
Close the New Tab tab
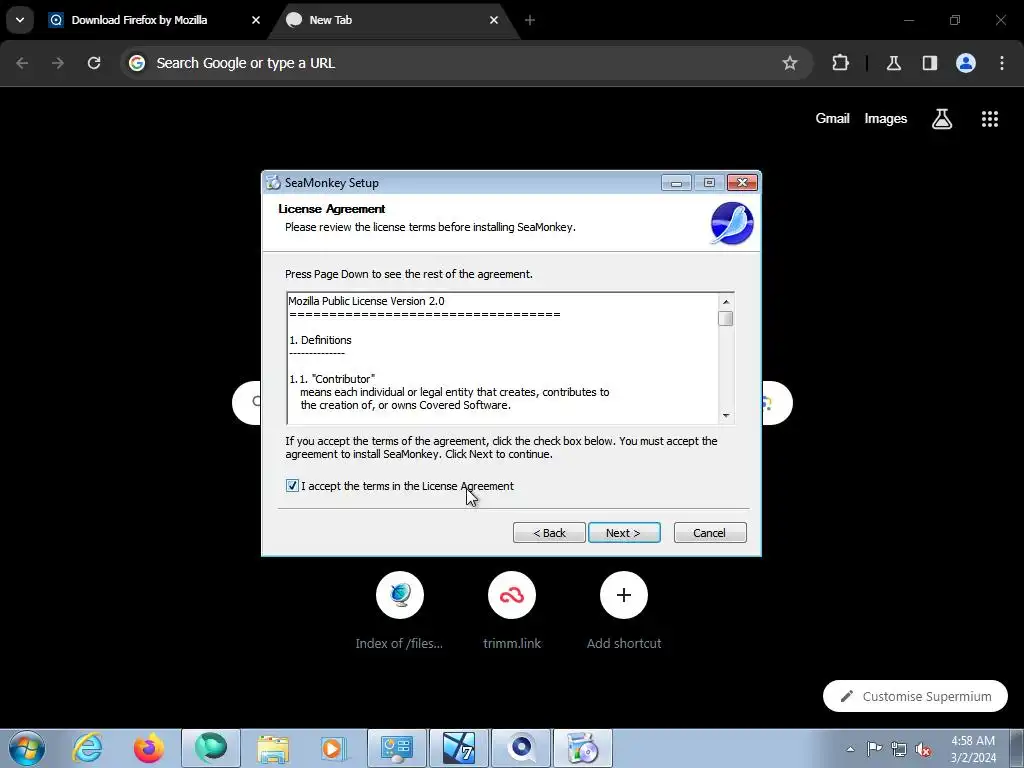pos(494,20)
